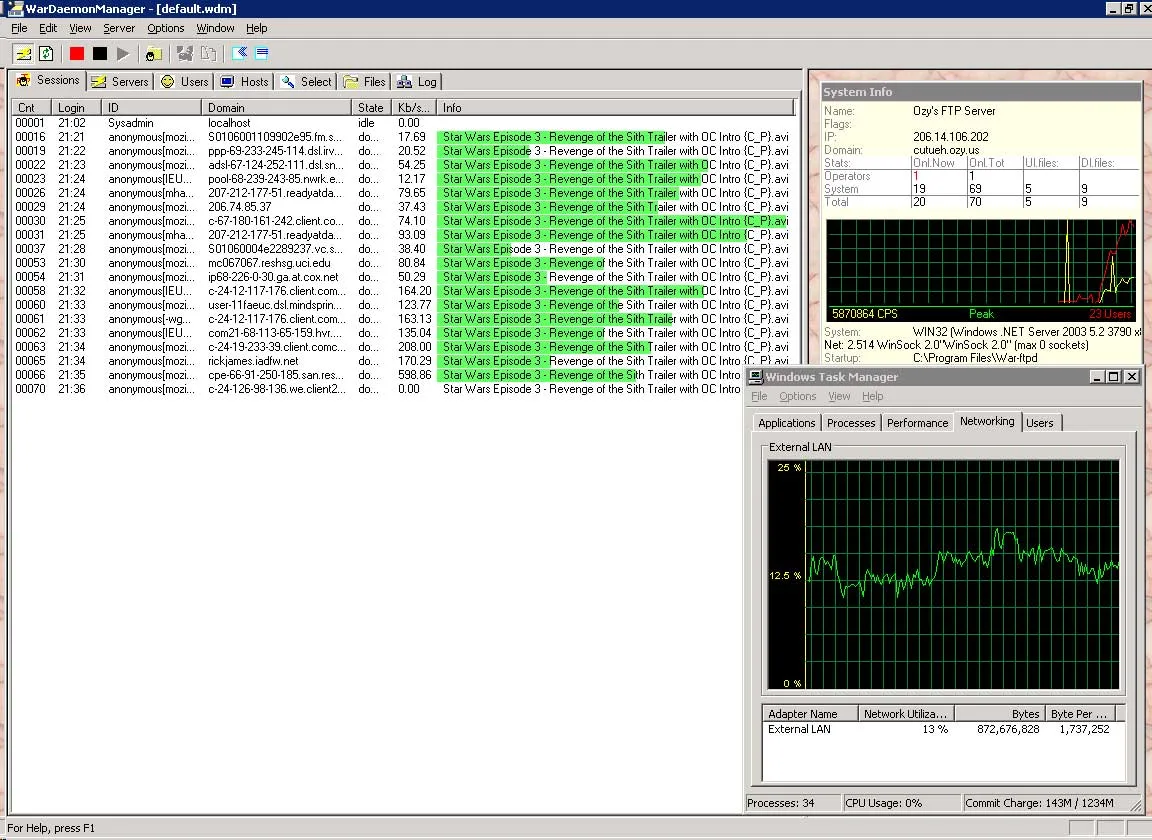The width and height of the screenshot is (1152, 840).
Task: Click the blue lines list view icon
Action: (x=262, y=54)
